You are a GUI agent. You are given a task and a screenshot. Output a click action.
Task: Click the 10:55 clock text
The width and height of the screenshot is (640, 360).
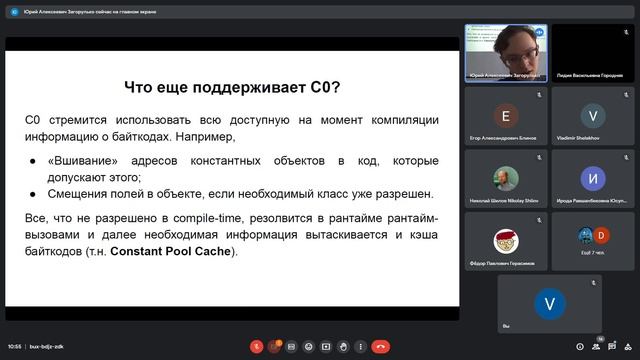pos(14,347)
